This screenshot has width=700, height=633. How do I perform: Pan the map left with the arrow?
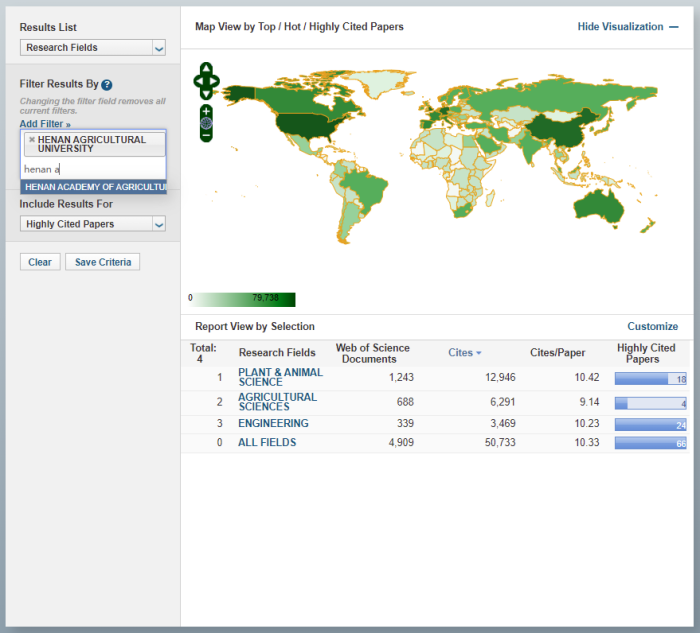[x=198, y=81]
